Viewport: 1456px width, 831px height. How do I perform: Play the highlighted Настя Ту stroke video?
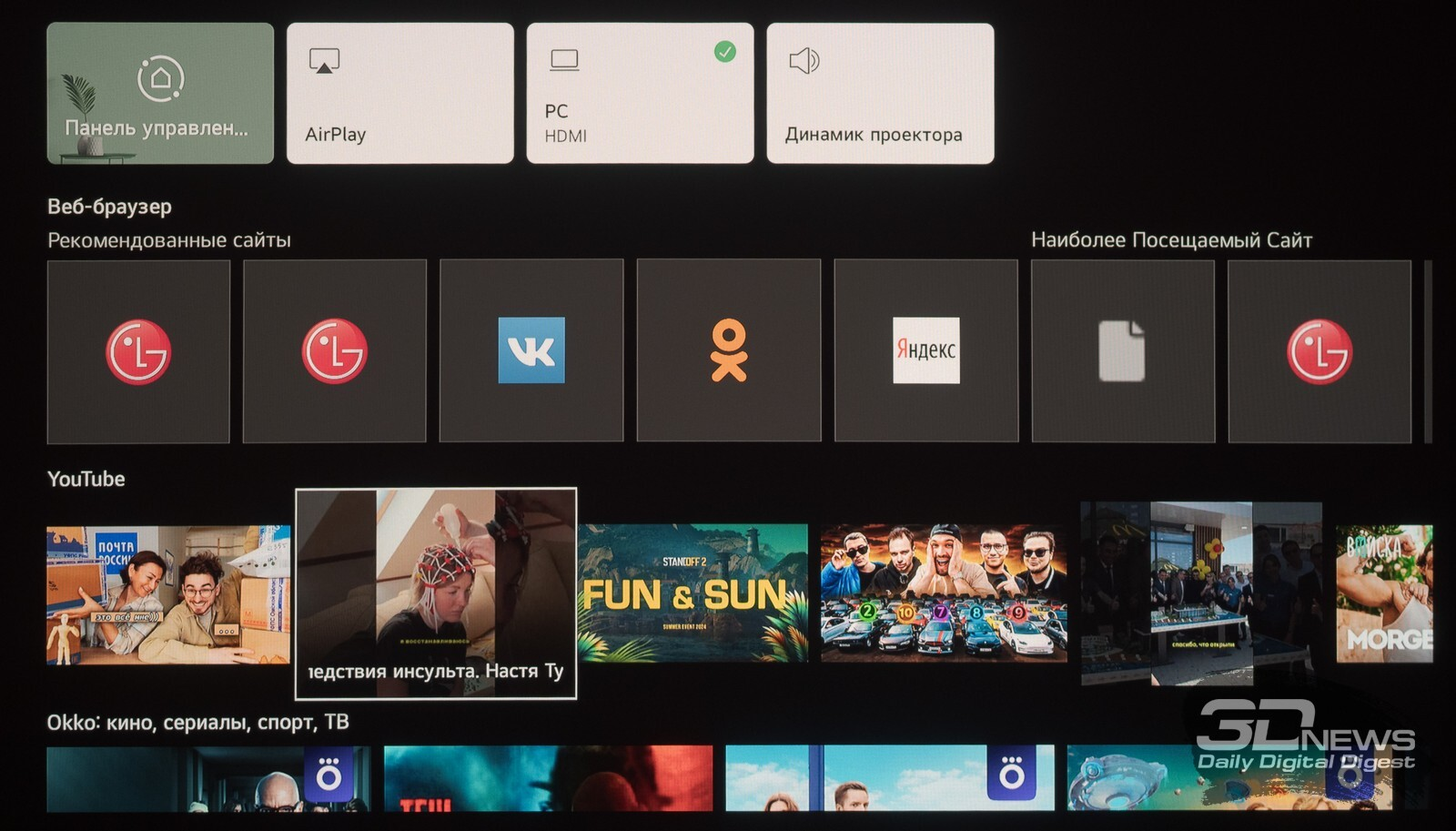436,593
